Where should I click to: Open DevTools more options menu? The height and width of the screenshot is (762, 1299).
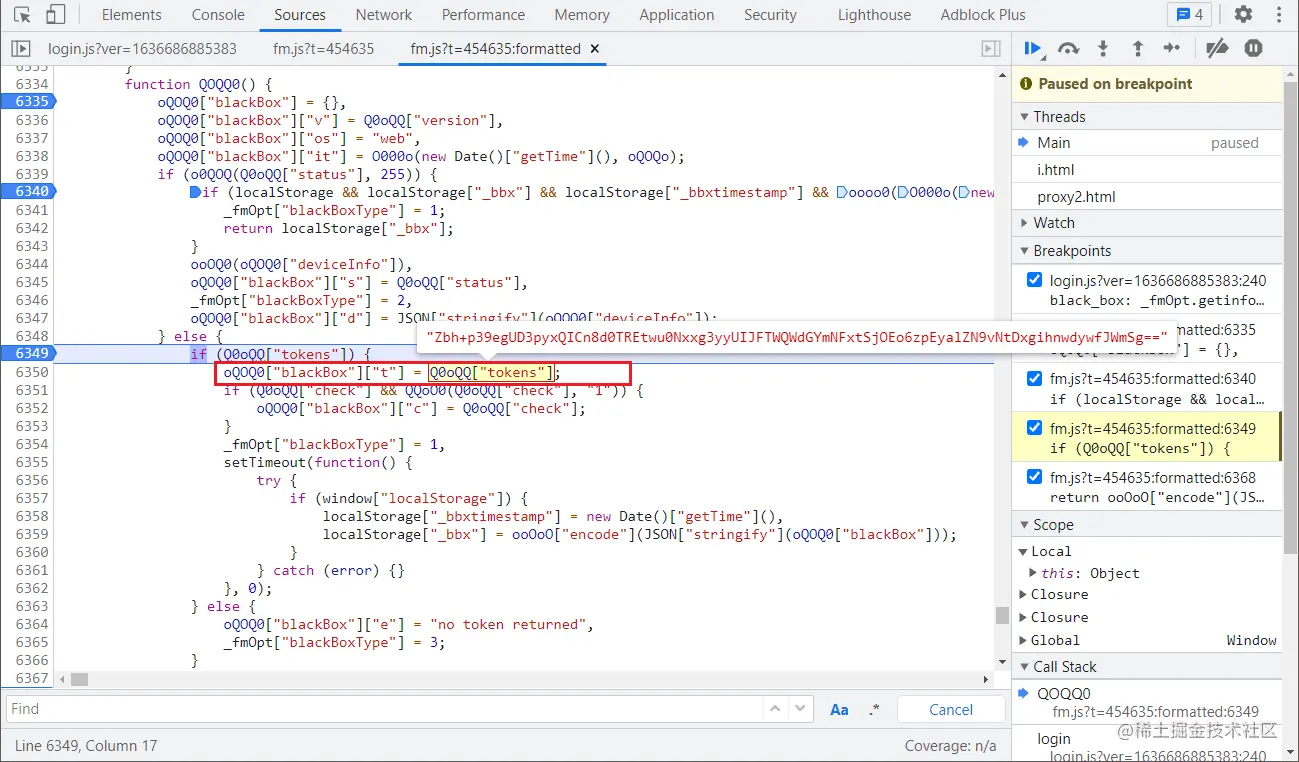tap(1279, 15)
